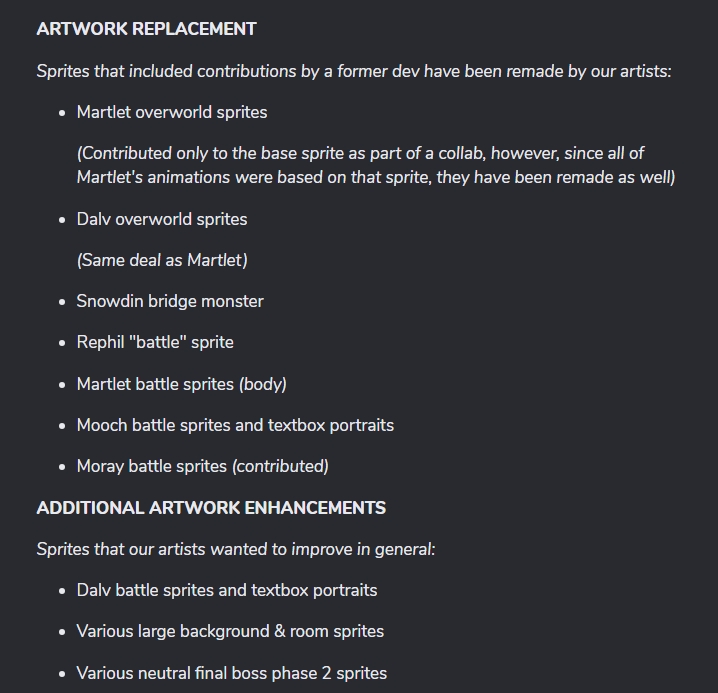Viewport: 718px width, 693px height.
Task: Click the Martlet overworld sprites item
Action: click(x=172, y=112)
